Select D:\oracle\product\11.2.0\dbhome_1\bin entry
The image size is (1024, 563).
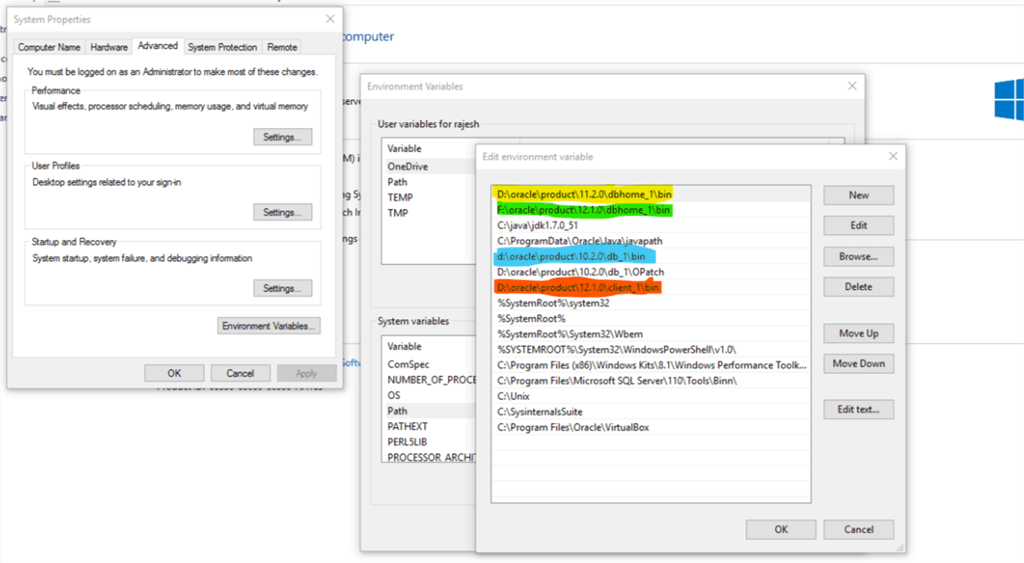[650, 194]
